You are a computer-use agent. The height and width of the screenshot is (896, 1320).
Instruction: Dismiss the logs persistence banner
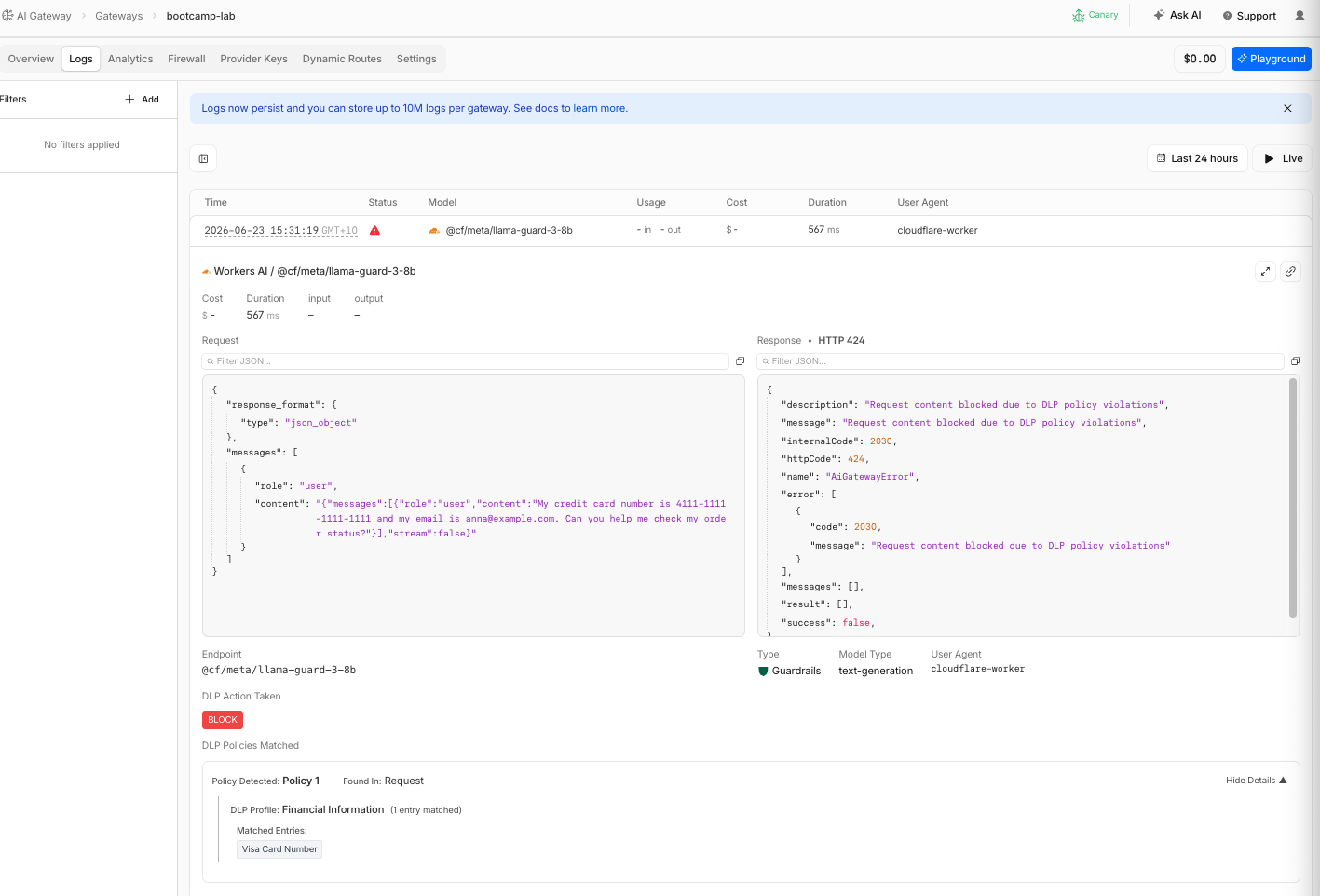(1287, 108)
